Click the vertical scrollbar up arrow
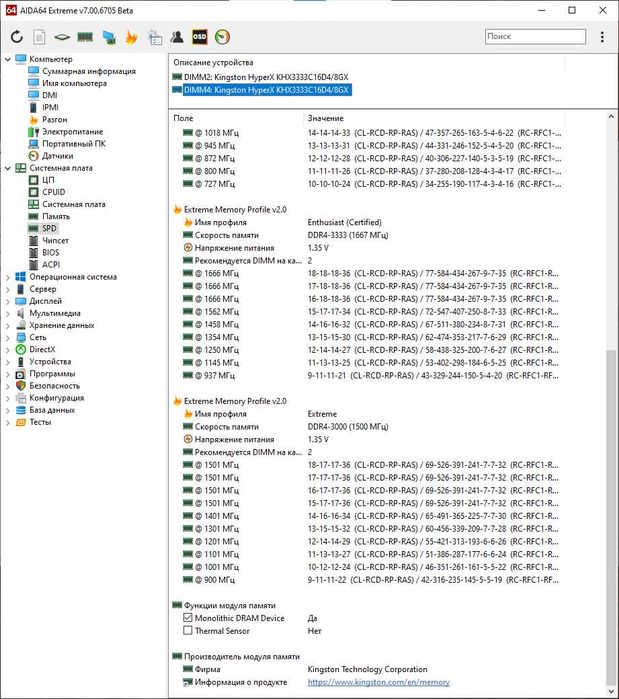The width and height of the screenshot is (619, 699). (611, 117)
